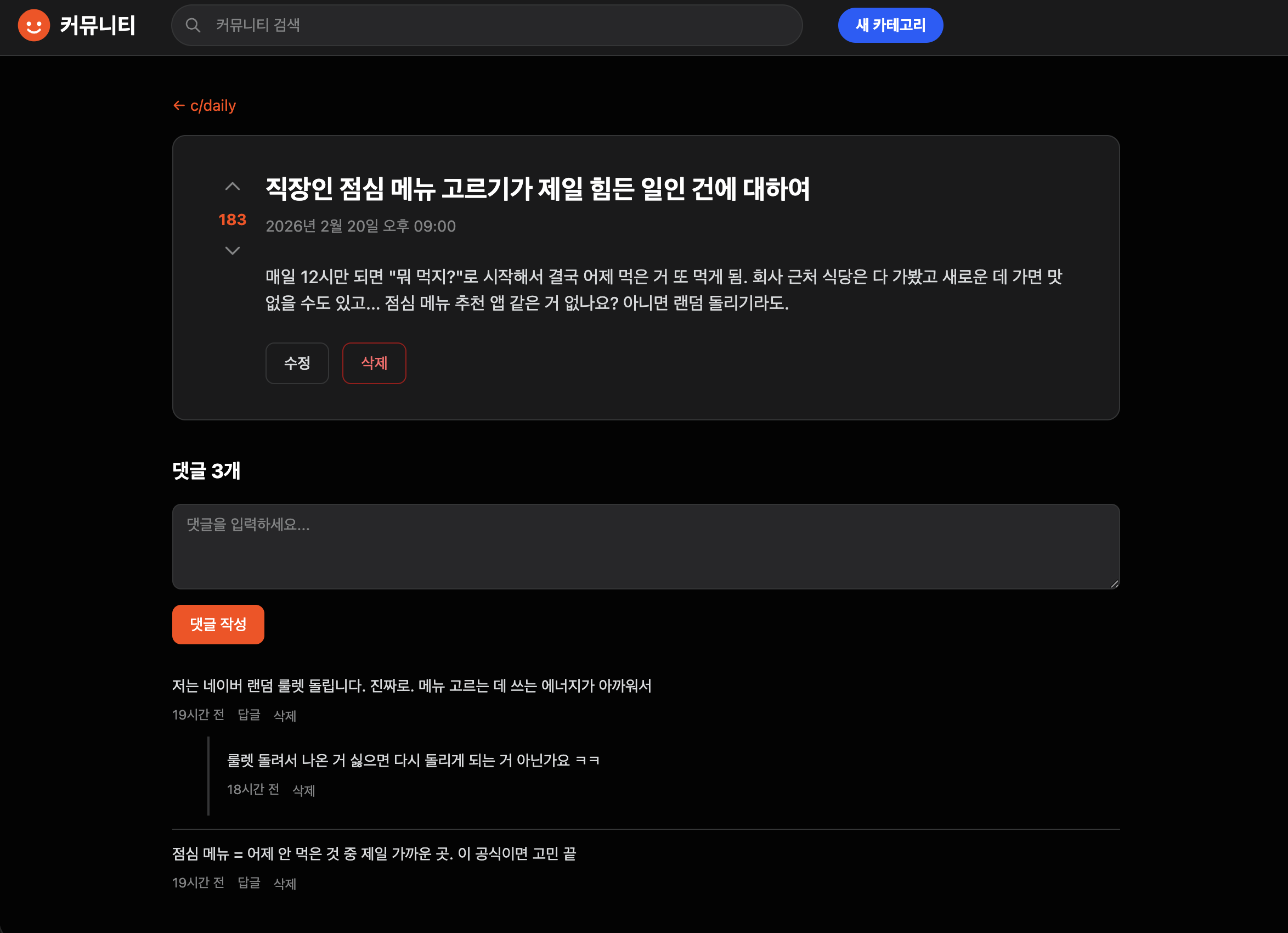This screenshot has width=1288, height=933.
Task: Click 답글 under the roulette comment
Action: click(248, 715)
